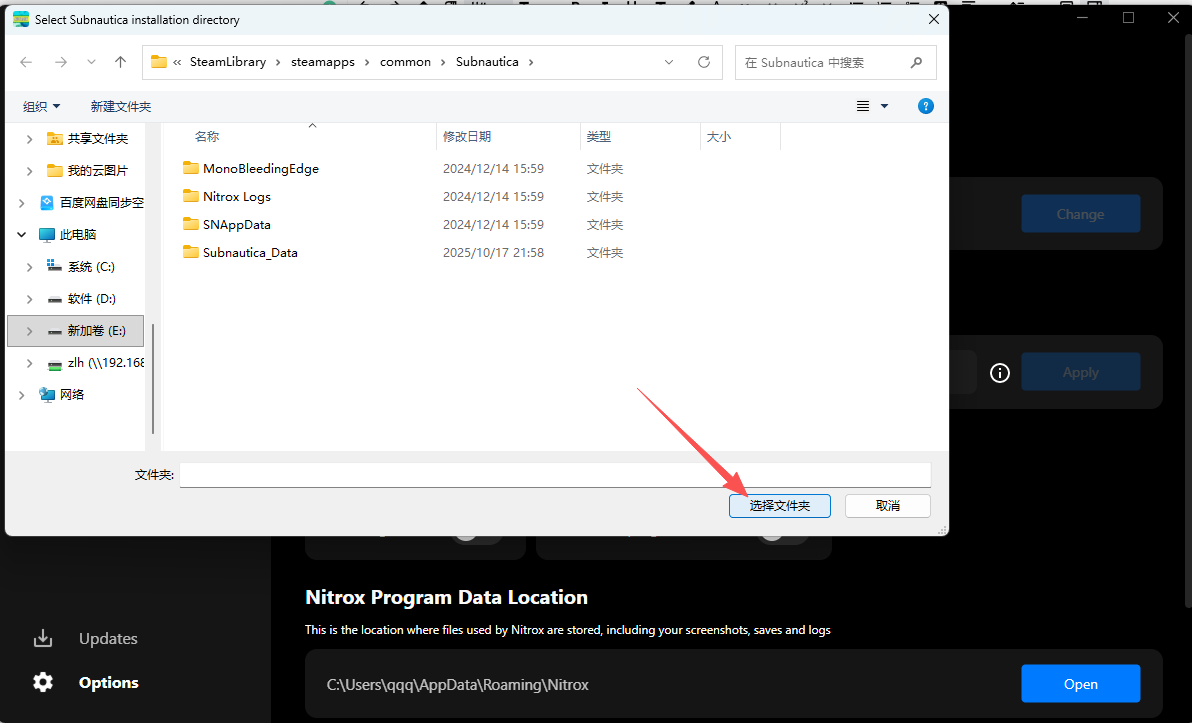Select the Subnautica_Data folder
The width and height of the screenshot is (1192, 723).
click(x=250, y=253)
